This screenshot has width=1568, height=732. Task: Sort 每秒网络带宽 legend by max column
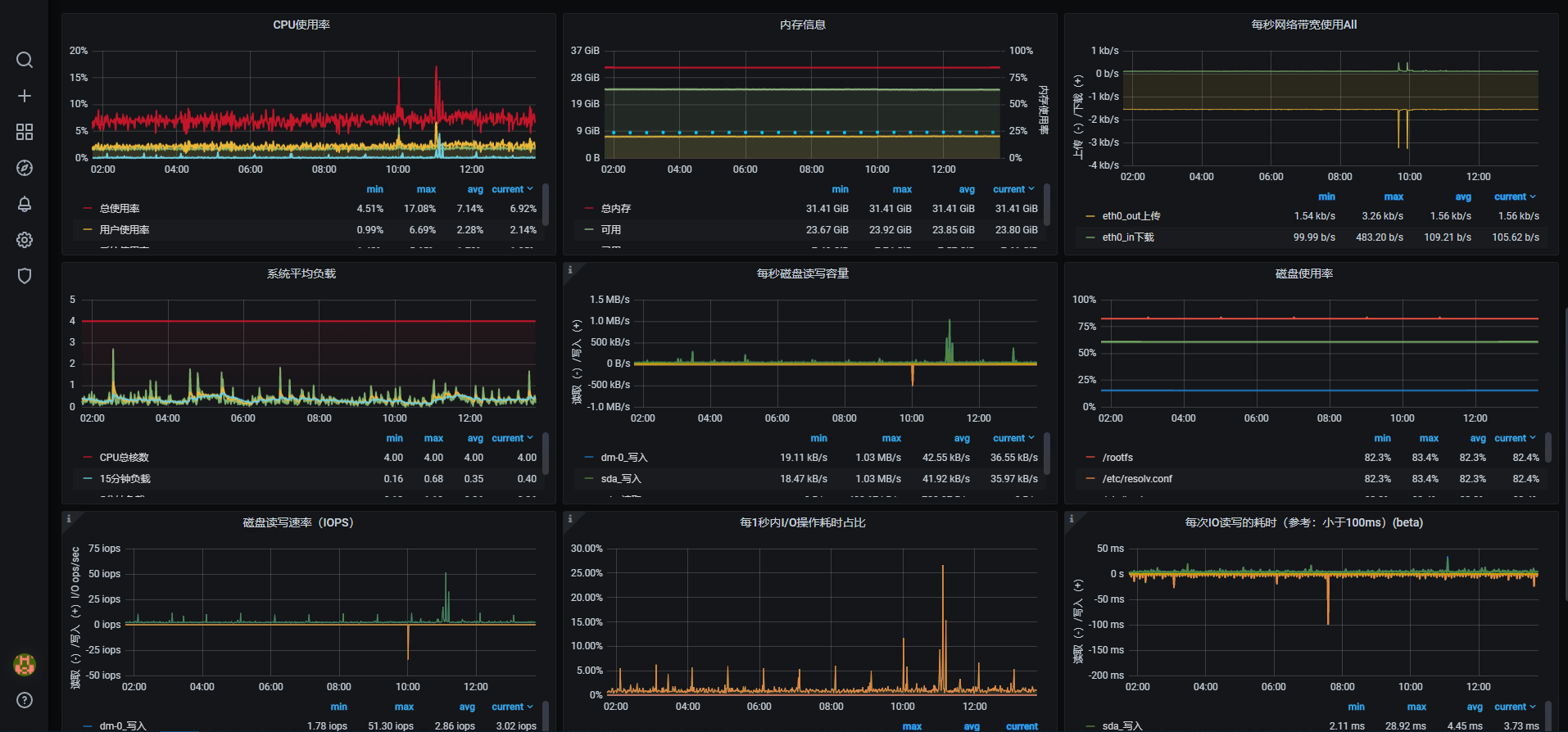point(1394,197)
